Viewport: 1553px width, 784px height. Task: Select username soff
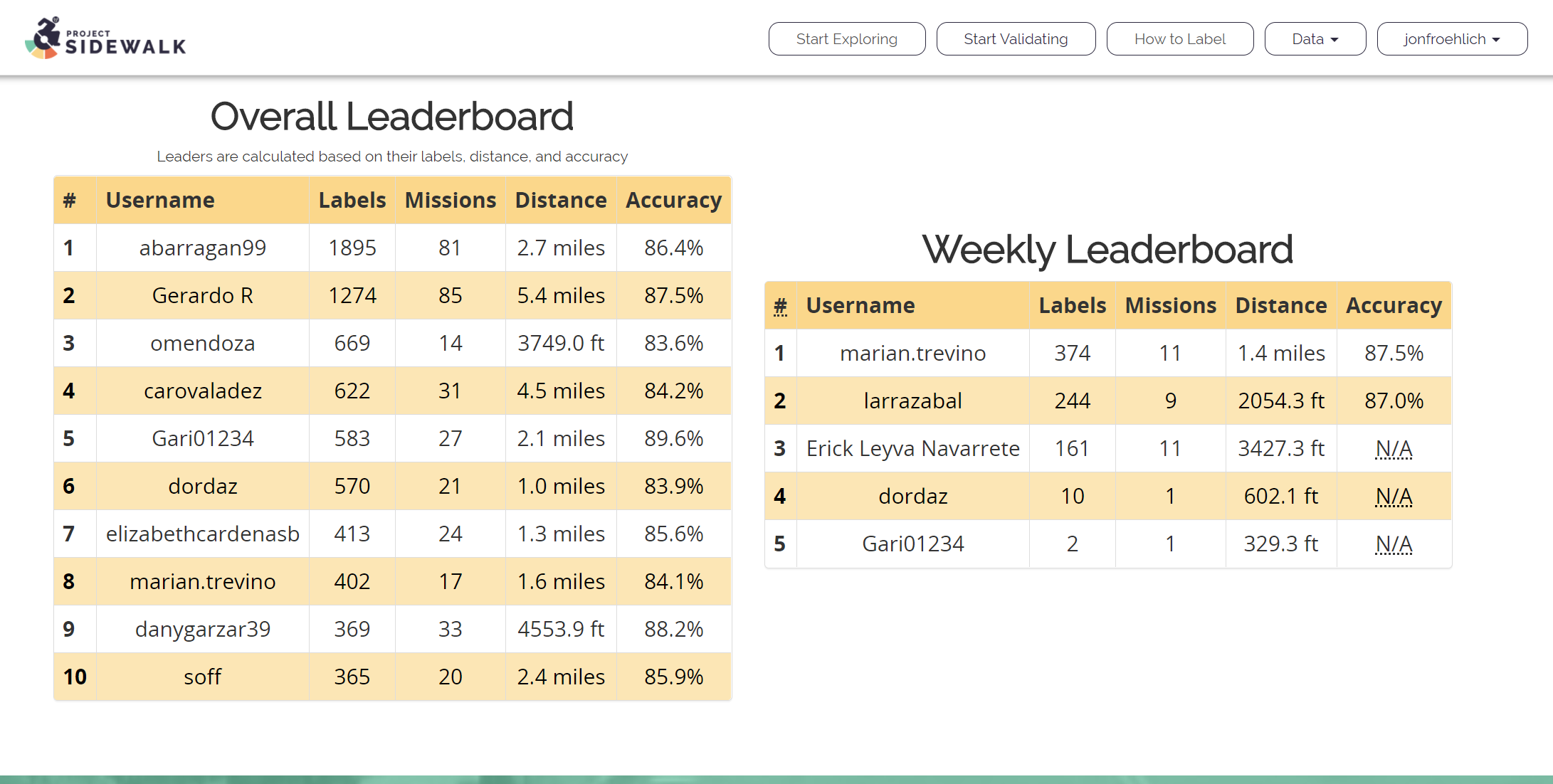point(203,677)
